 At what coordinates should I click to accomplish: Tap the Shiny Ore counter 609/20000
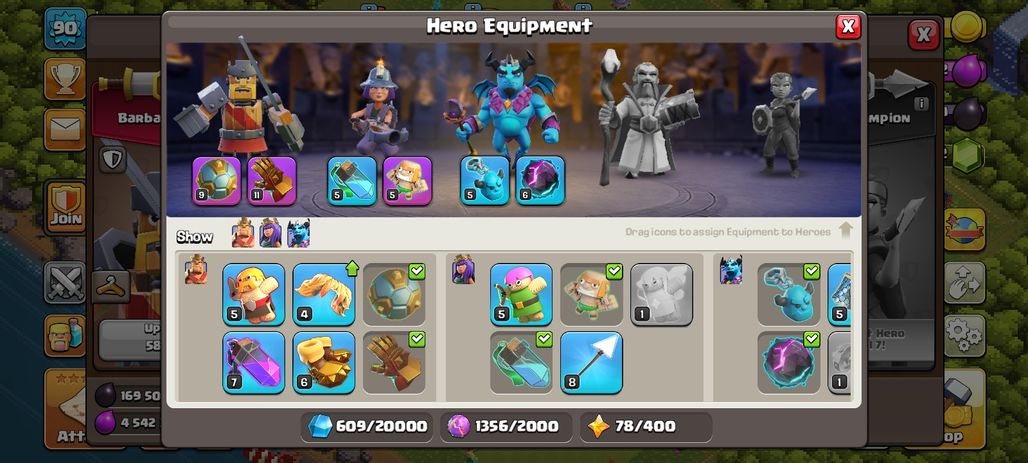point(369,426)
